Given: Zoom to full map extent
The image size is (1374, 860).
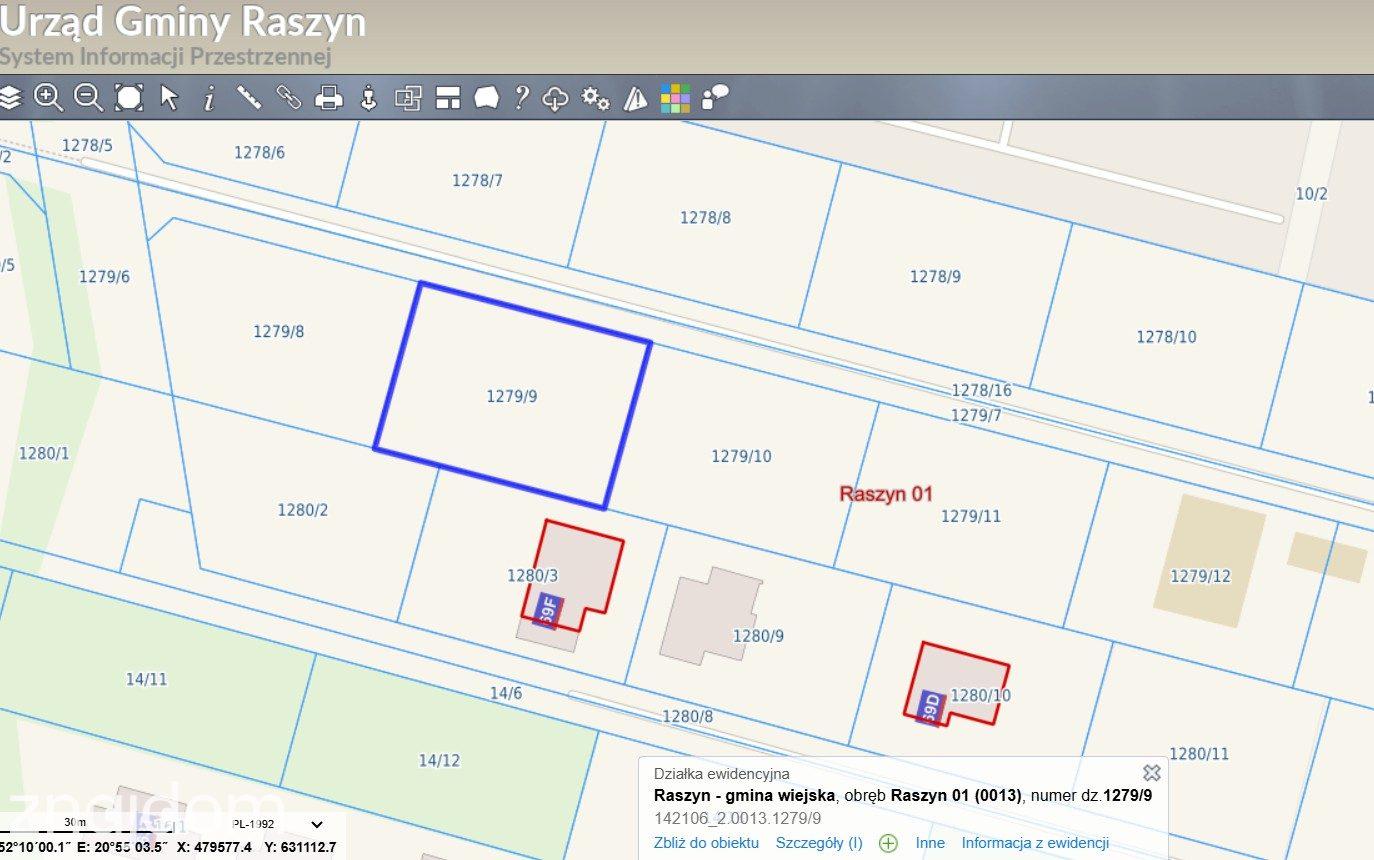Looking at the screenshot, I should coord(129,97).
